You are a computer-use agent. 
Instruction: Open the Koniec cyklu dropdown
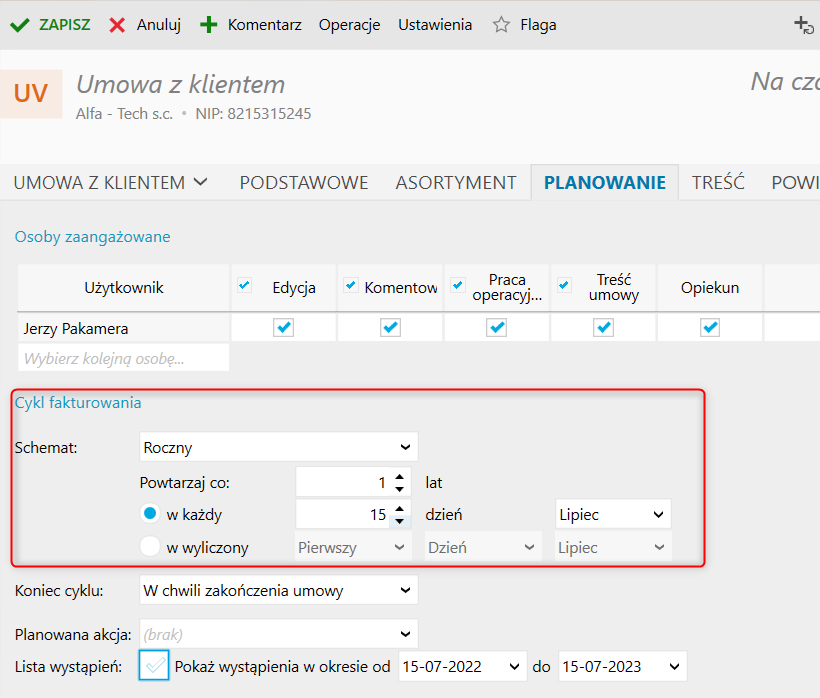coord(279,590)
